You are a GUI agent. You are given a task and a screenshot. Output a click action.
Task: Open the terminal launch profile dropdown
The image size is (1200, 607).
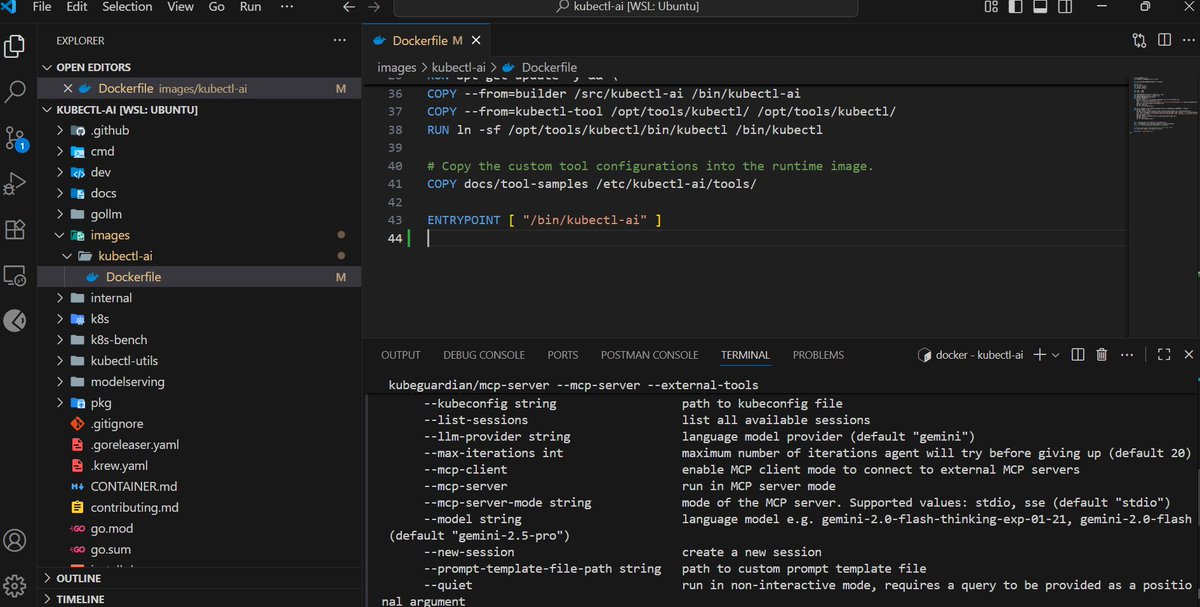click(x=1056, y=354)
